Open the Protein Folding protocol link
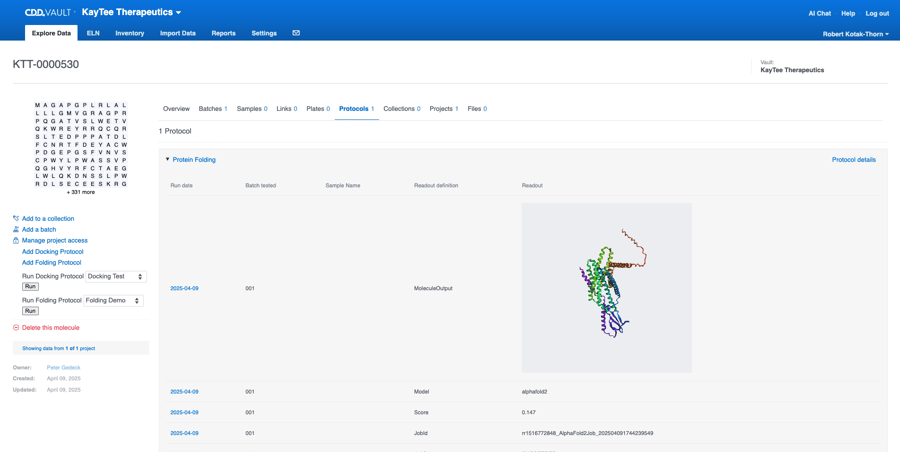Image resolution: width=900 pixels, height=452 pixels. pyautogui.click(x=194, y=160)
